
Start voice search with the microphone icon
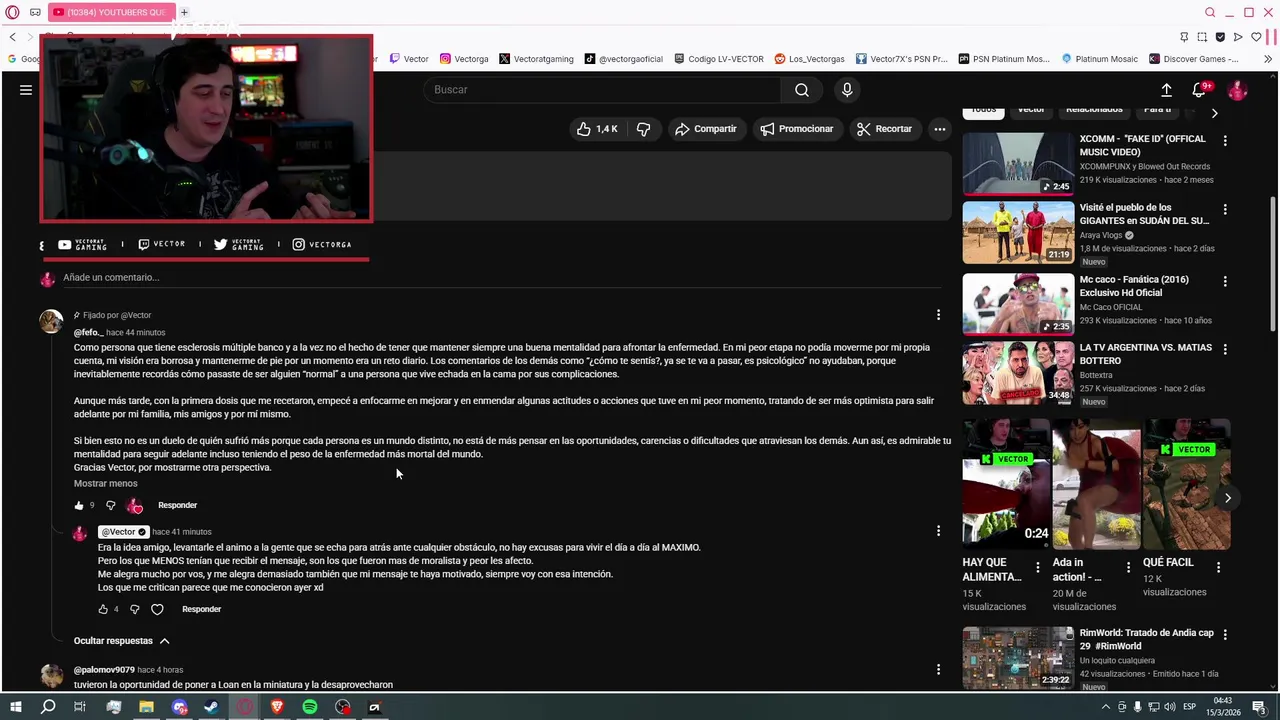tap(847, 90)
